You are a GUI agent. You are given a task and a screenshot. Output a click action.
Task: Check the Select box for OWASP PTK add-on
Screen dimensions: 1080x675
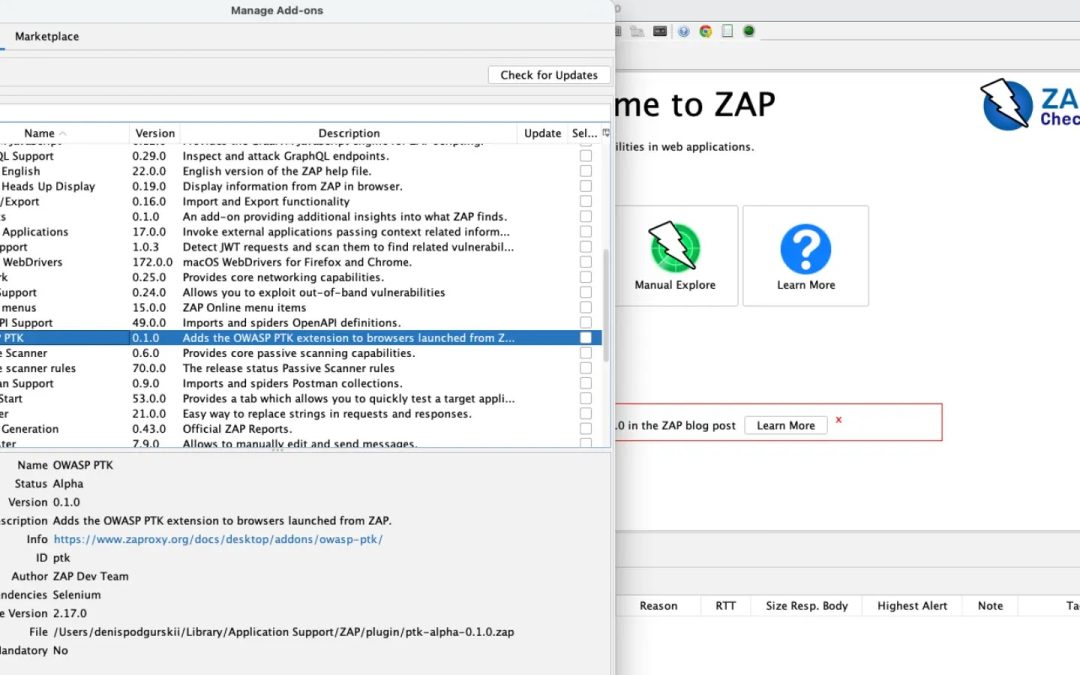(585, 338)
